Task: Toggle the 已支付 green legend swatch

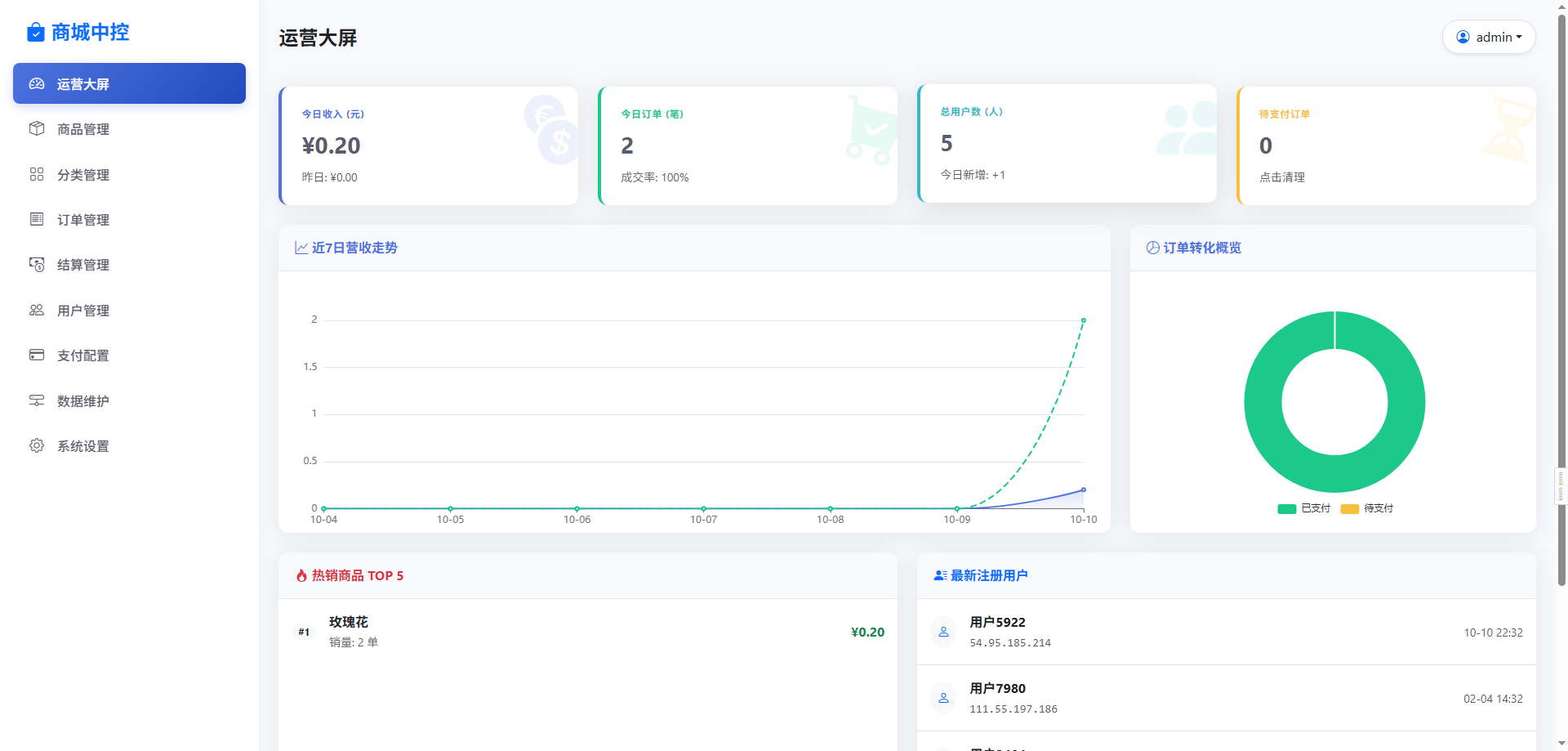Action: [x=1287, y=508]
